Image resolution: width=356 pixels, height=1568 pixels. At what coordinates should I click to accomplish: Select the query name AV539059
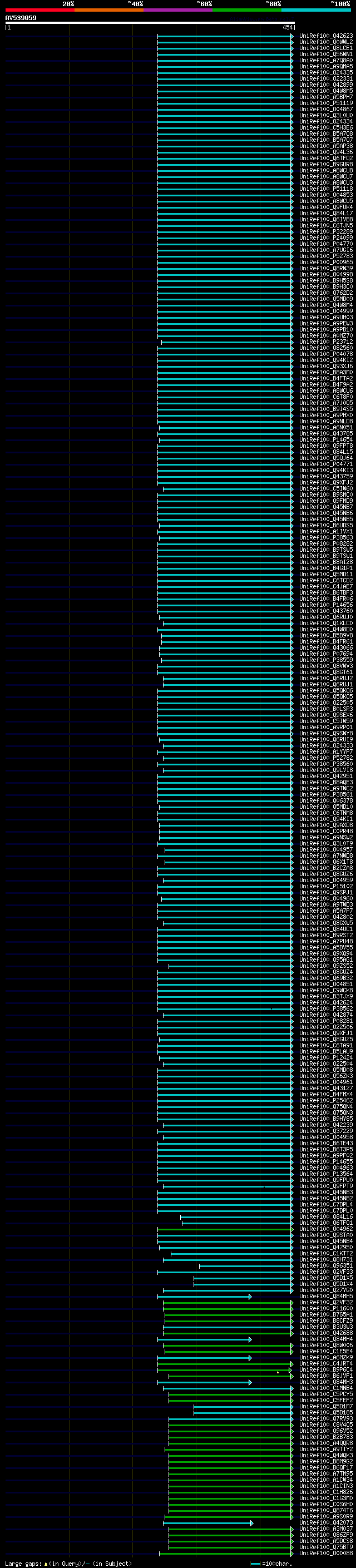pyautogui.click(x=21, y=18)
